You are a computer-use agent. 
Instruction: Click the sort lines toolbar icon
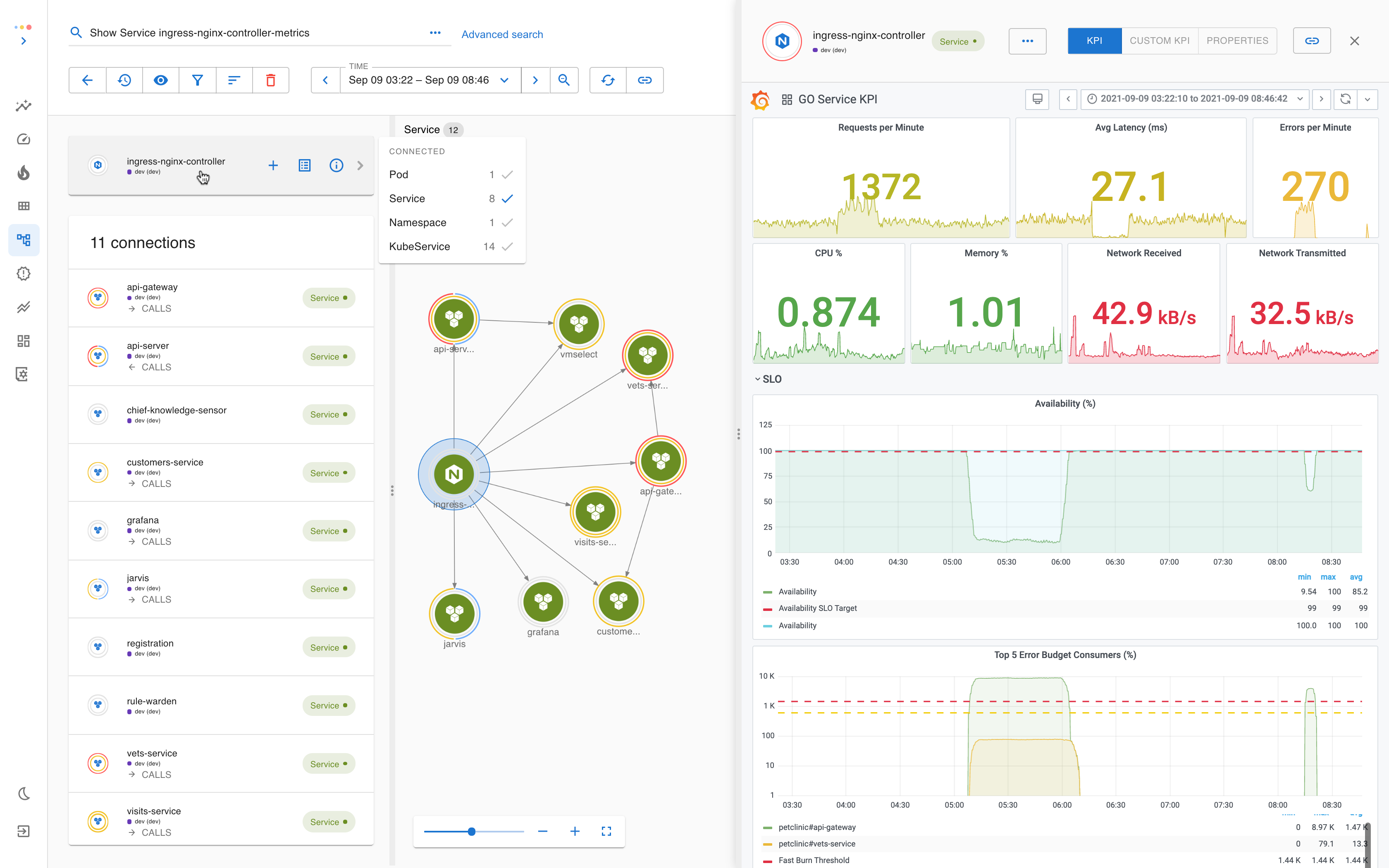click(234, 80)
